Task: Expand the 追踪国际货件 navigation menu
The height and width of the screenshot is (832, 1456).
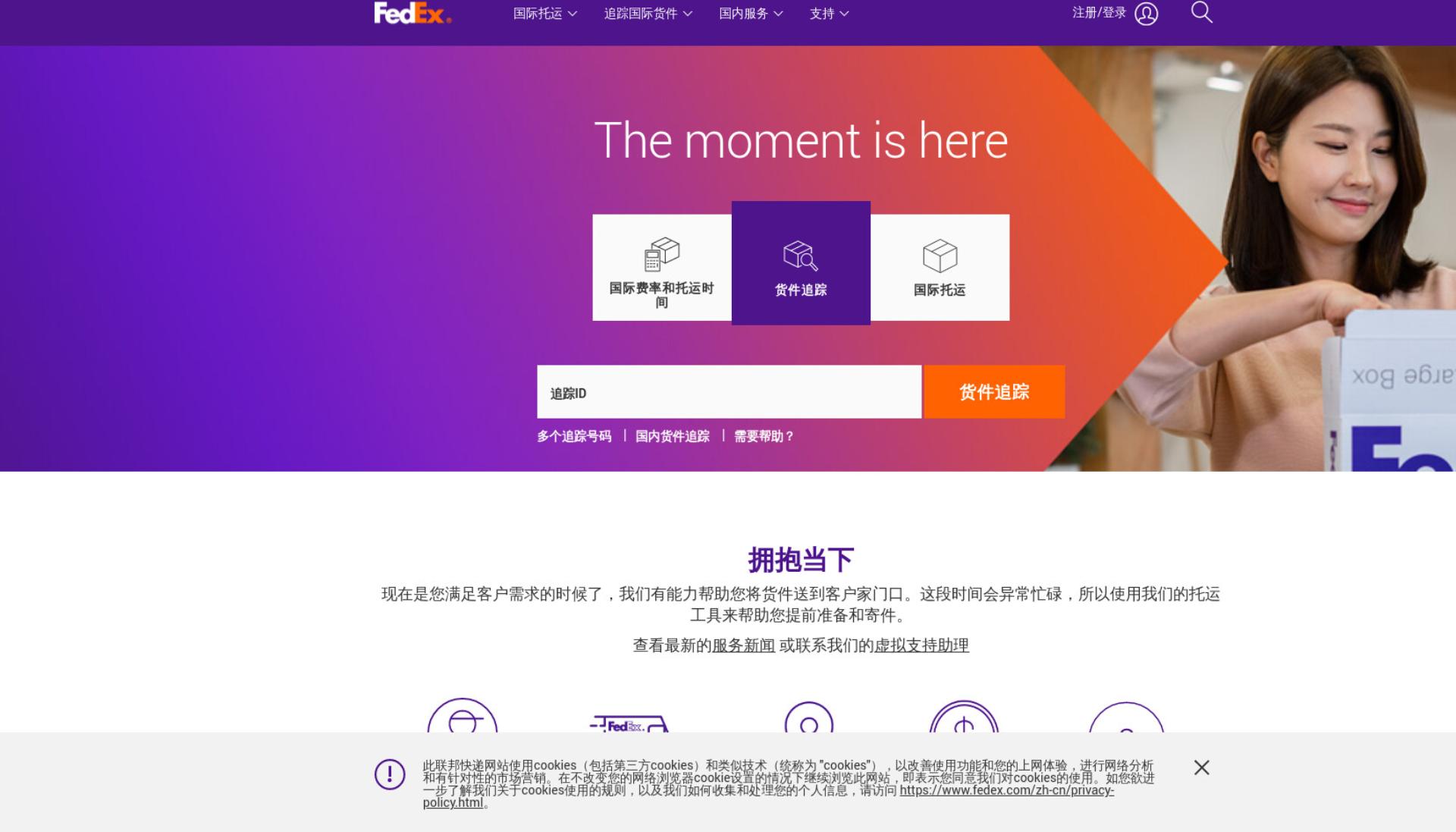Action: [x=648, y=14]
